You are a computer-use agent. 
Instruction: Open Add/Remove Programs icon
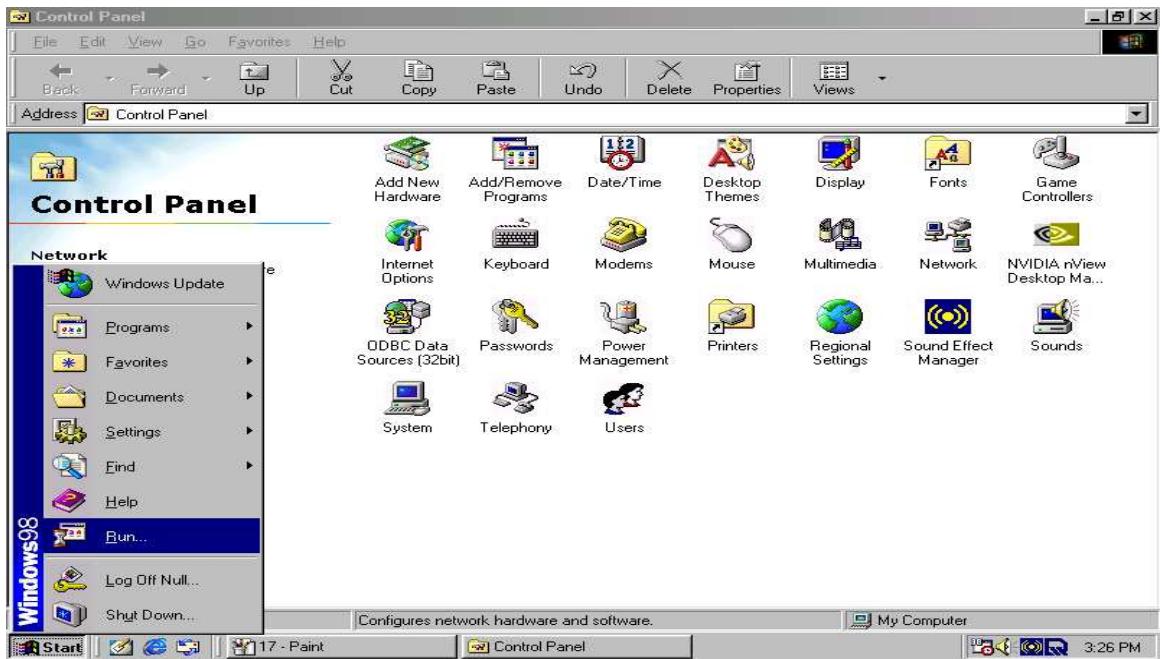tap(515, 170)
